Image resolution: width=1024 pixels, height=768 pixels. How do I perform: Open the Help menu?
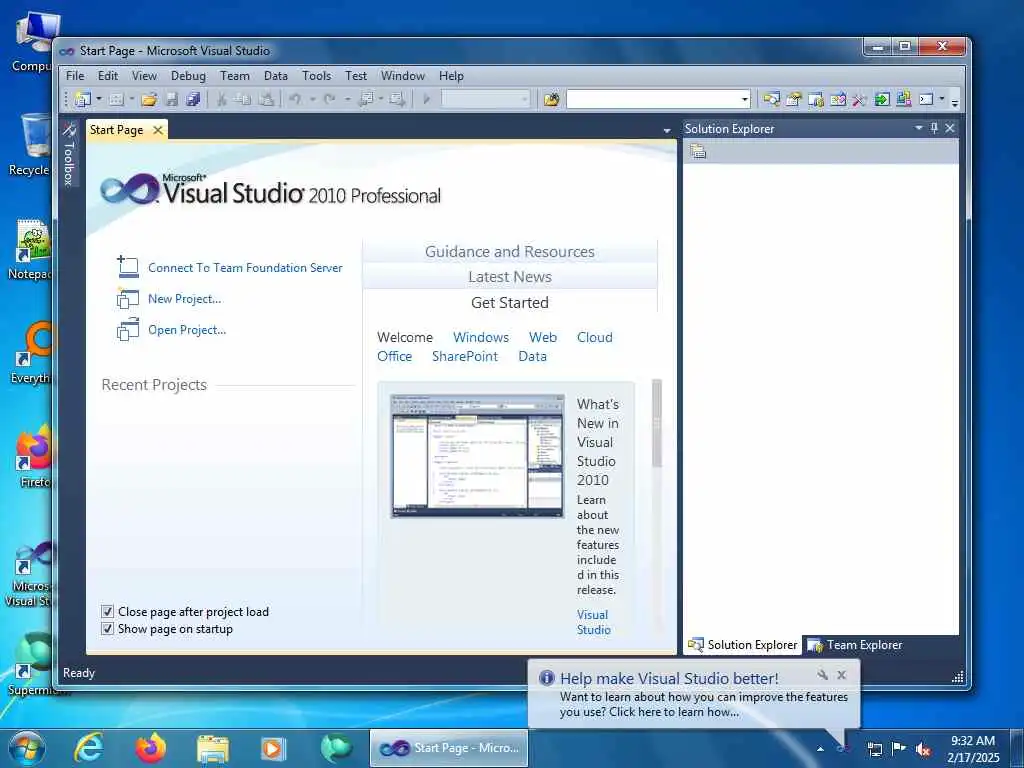(x=451, y=76)
